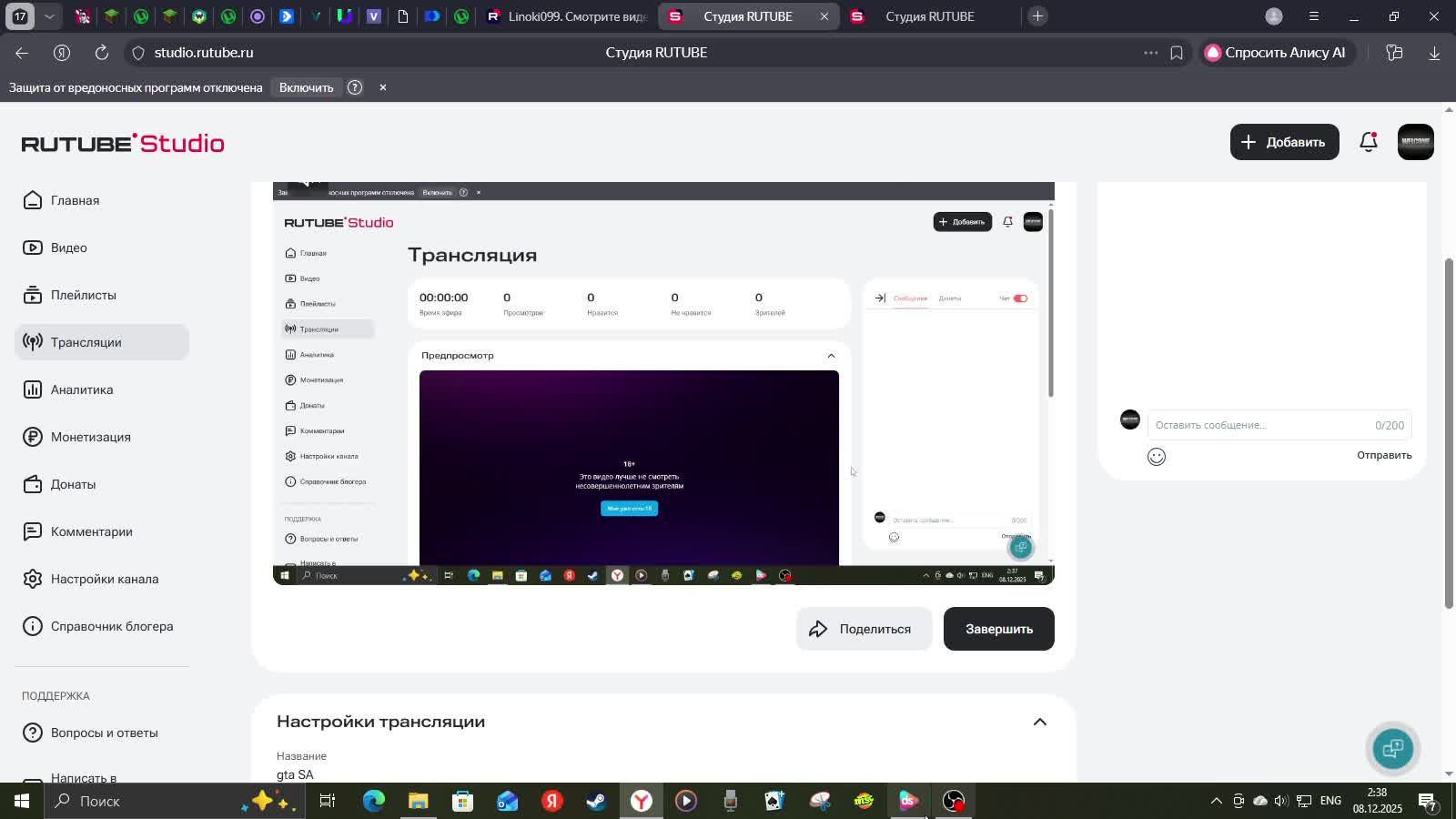
Task: Click the protection help question icon
Action: pyautogui.click(x=355, y=87)
